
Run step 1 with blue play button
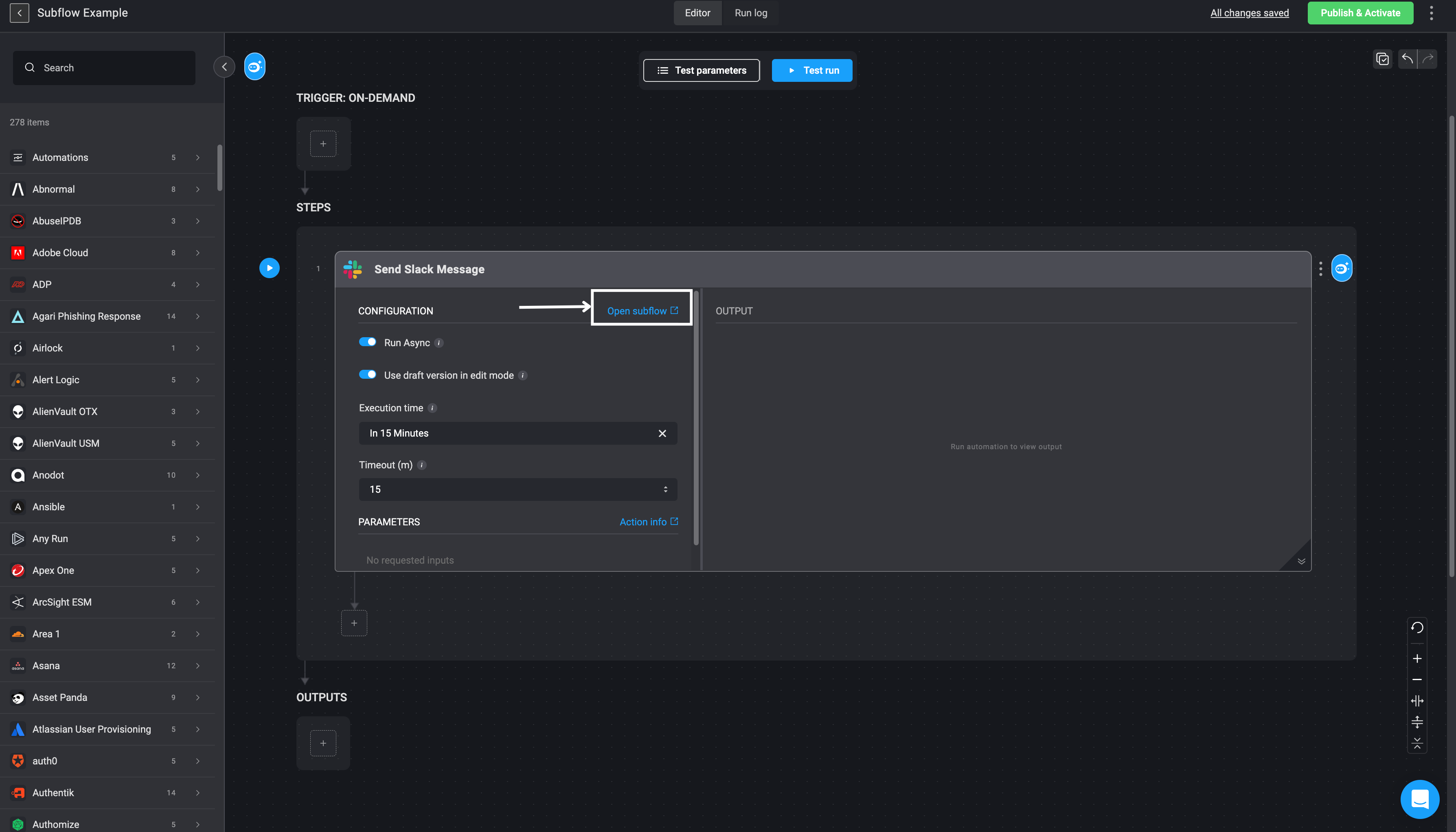pyautogui.click(x=269, y=268)
